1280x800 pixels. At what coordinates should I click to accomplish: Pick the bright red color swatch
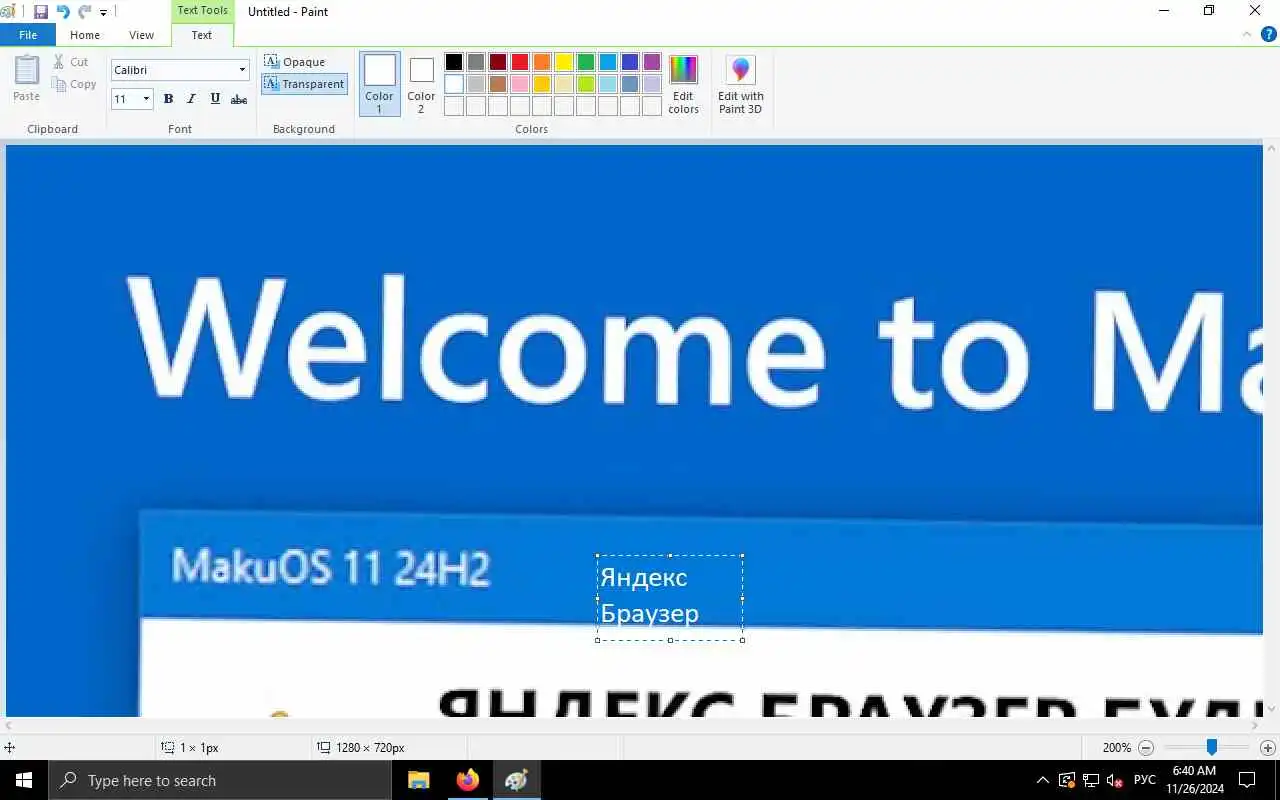click(x=520, y=62)
